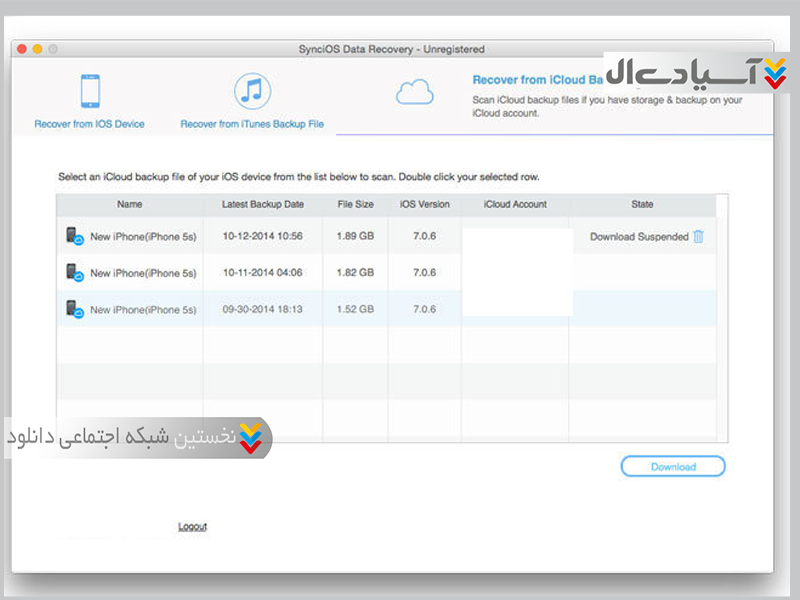Switch to Recover from iTunes Backup File
Image resolution: width=800 pixels, height=600 pixels.
(x=252, y=124)
